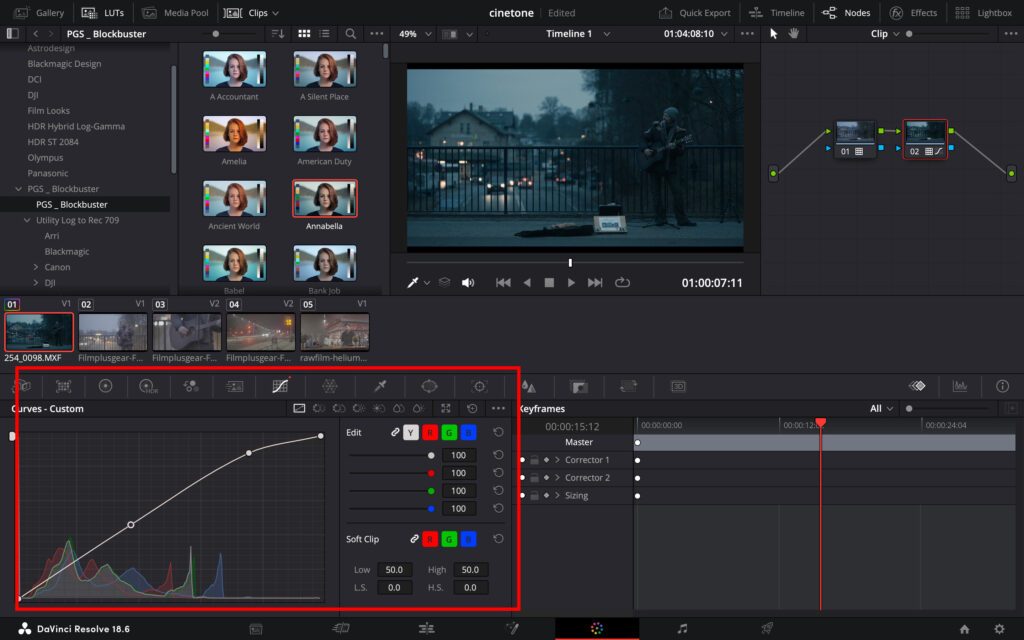Reset the curves Edit channels
Image resolution: width=1024 pixels, height=640 pixels.
point(498,433)
